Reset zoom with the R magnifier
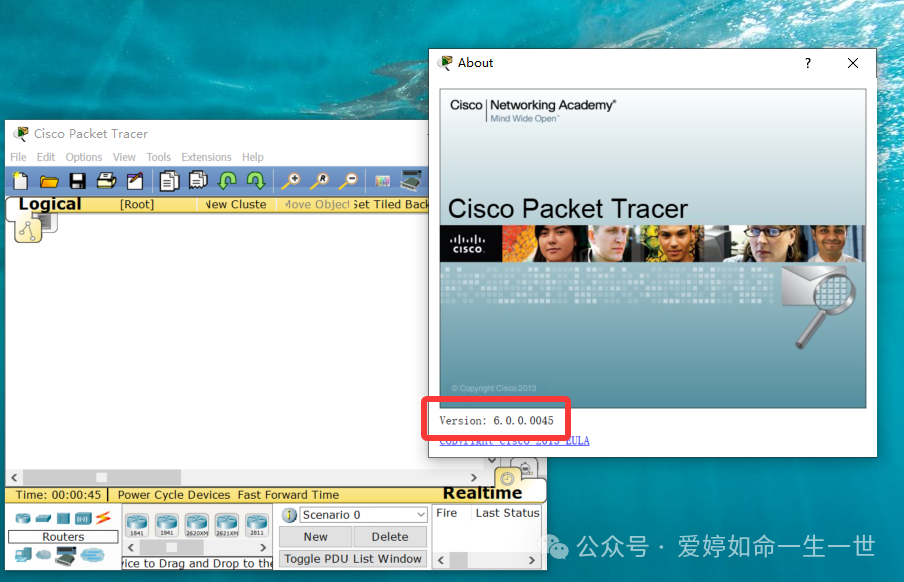This screenshot has width=904, height=582. click(x=319, y=181)
